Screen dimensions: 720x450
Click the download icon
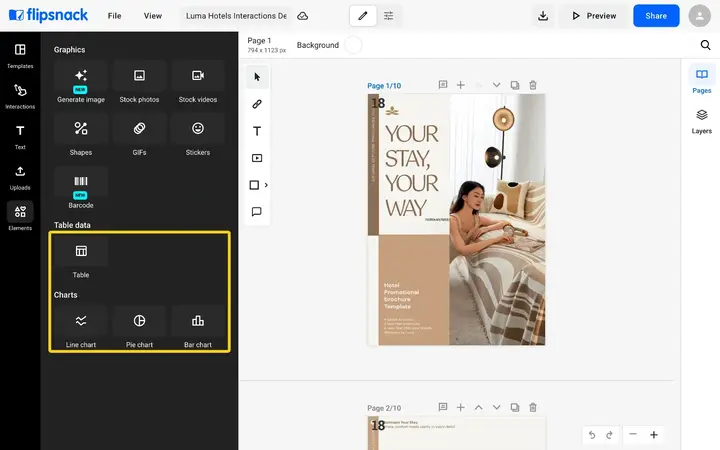pos(543,16)
